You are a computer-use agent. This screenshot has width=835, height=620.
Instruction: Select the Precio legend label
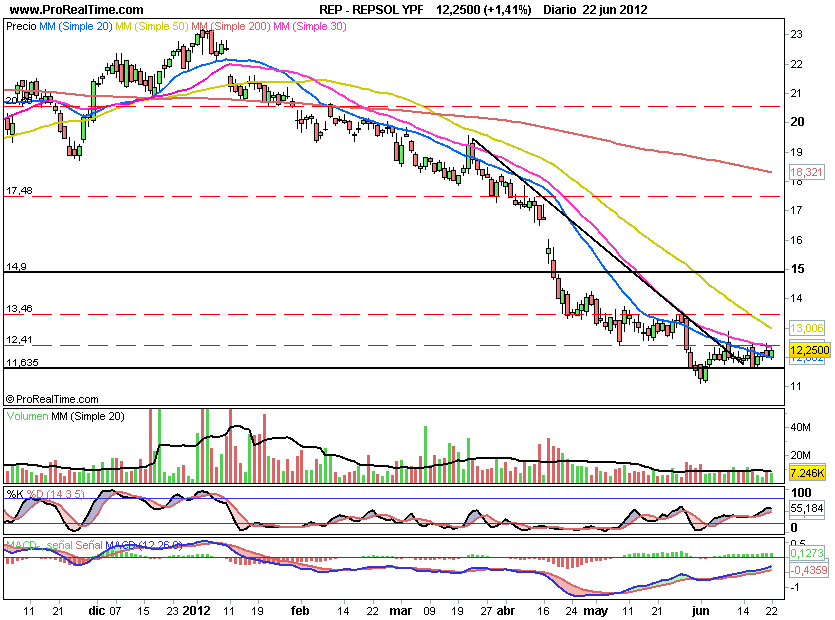click(x=21, y=26)
